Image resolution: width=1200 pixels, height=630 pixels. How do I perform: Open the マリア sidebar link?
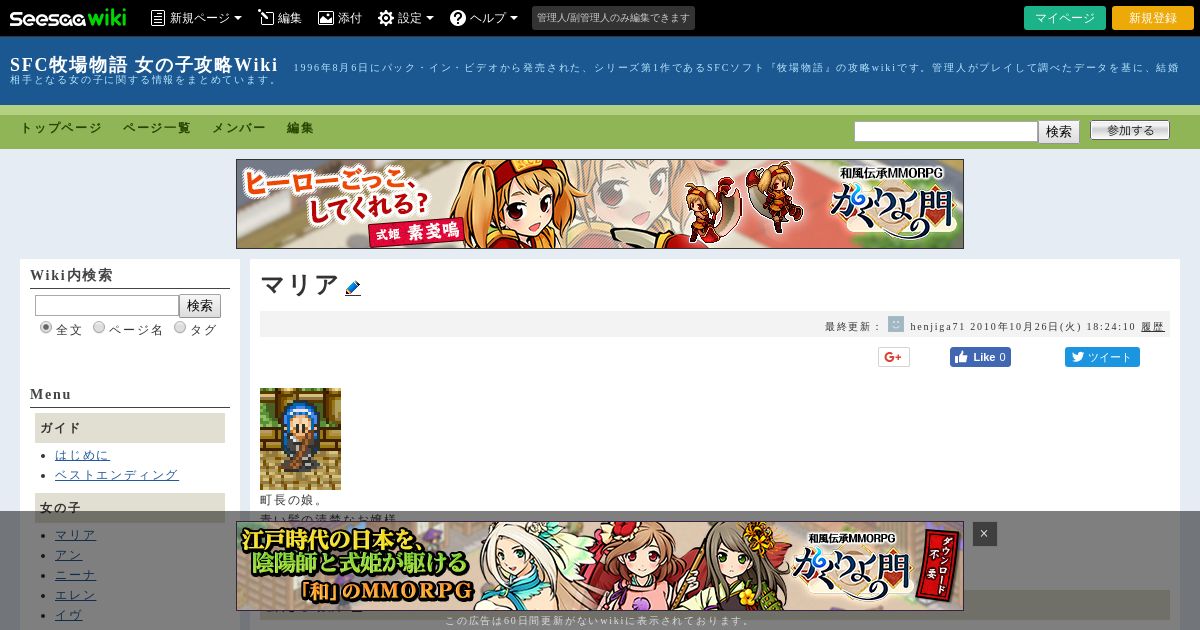[x=76, y=535]
